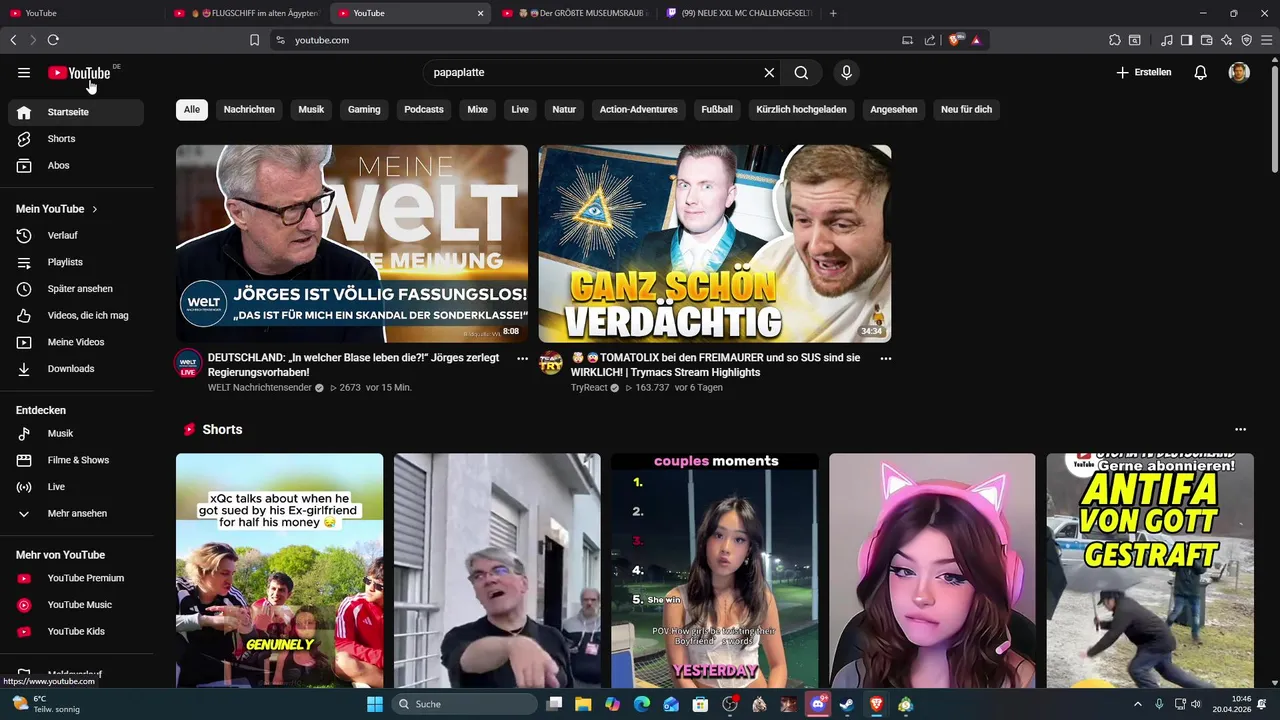Expand the Mein YouTube section
The width and height of the screenshot is (1280, 720).
[57, 209]
